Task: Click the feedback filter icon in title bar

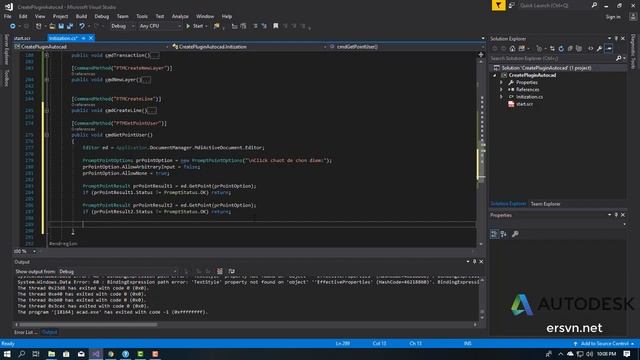Action: coord(498,5)
